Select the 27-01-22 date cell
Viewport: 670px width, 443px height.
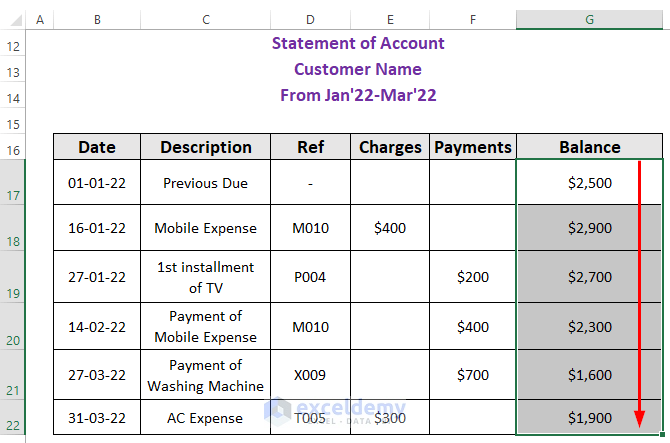(97, 276)
